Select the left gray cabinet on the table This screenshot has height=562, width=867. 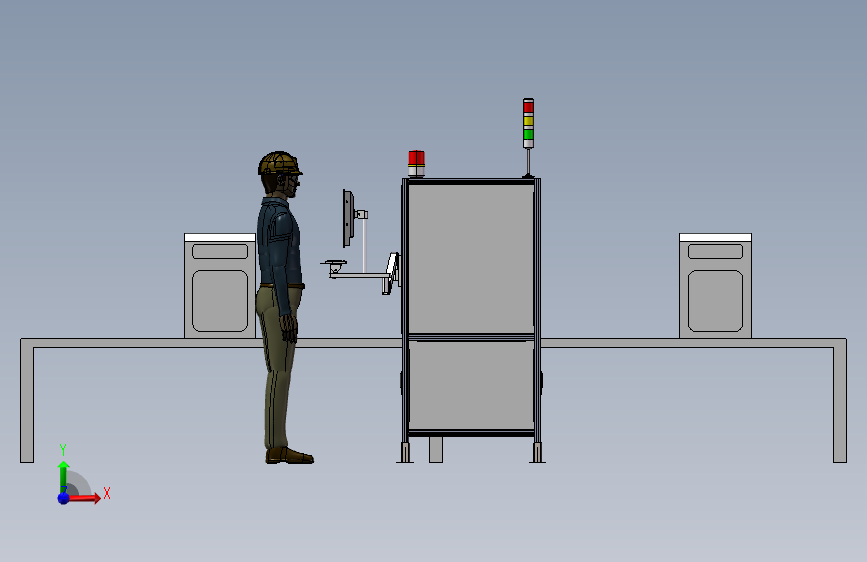point(220,285)
